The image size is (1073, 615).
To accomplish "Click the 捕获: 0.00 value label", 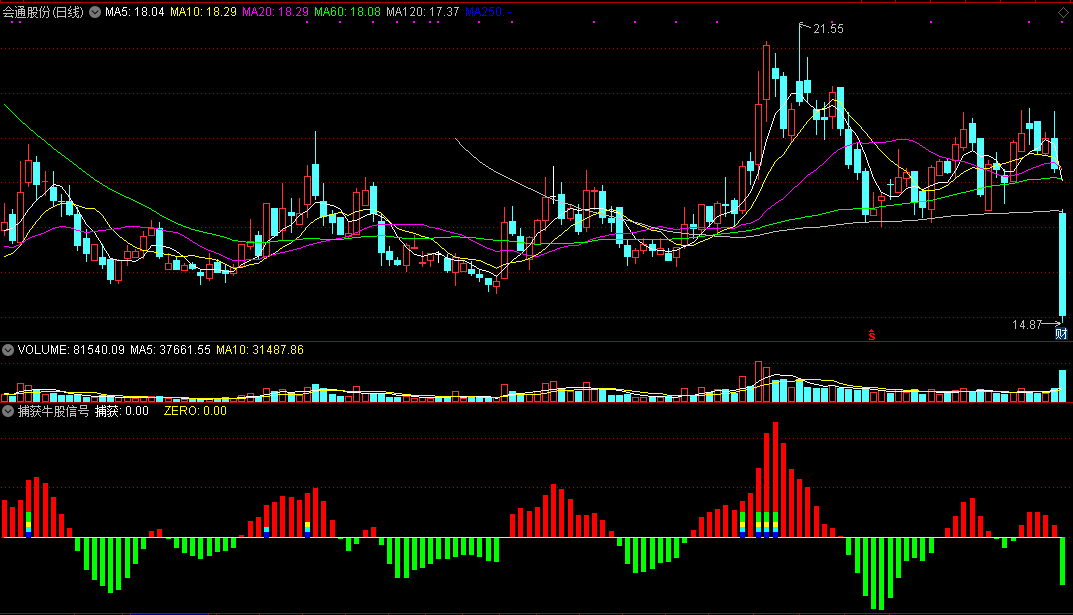I will tap(122, 411).
